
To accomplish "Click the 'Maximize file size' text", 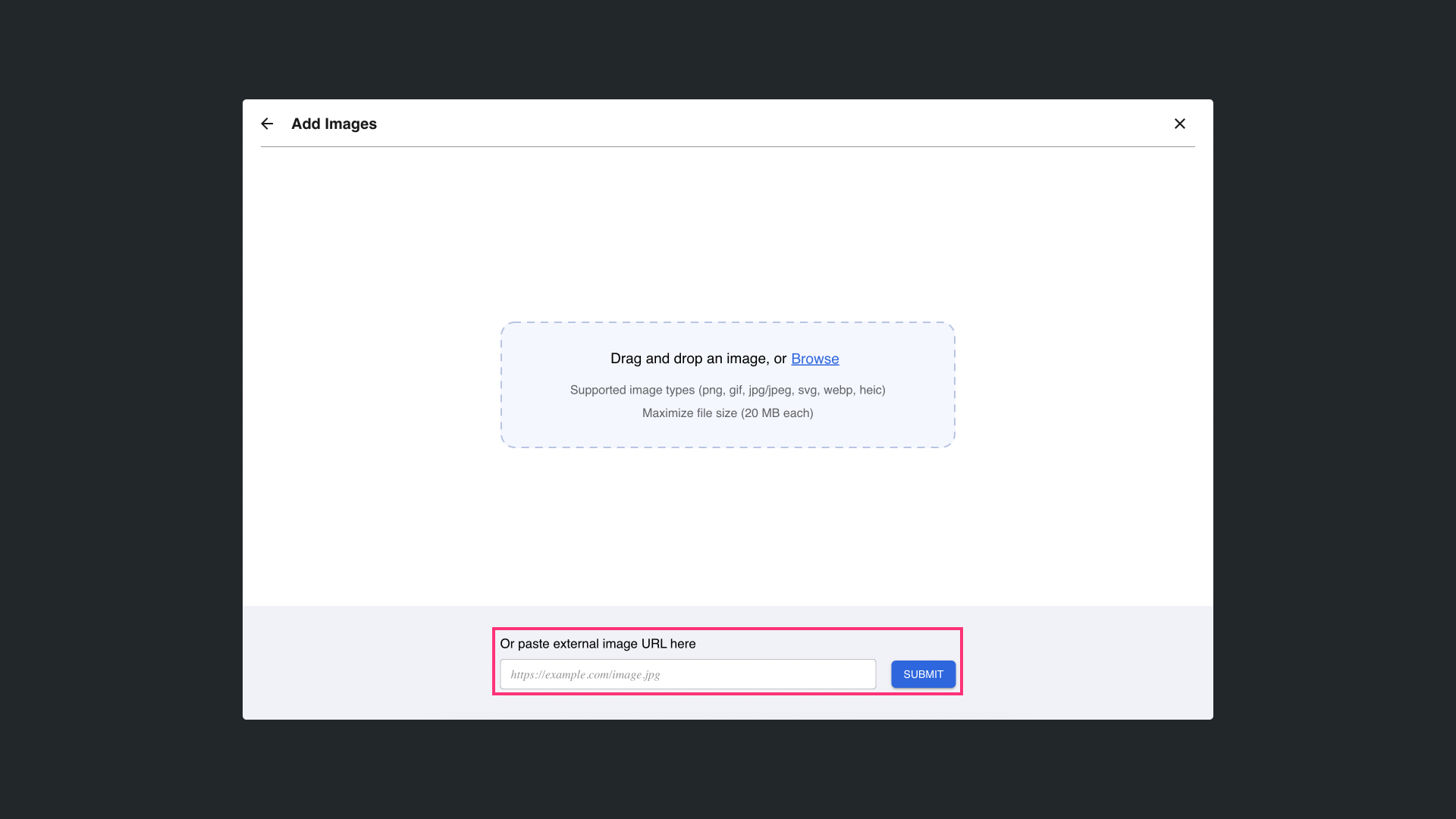I will tap(689, 413).
